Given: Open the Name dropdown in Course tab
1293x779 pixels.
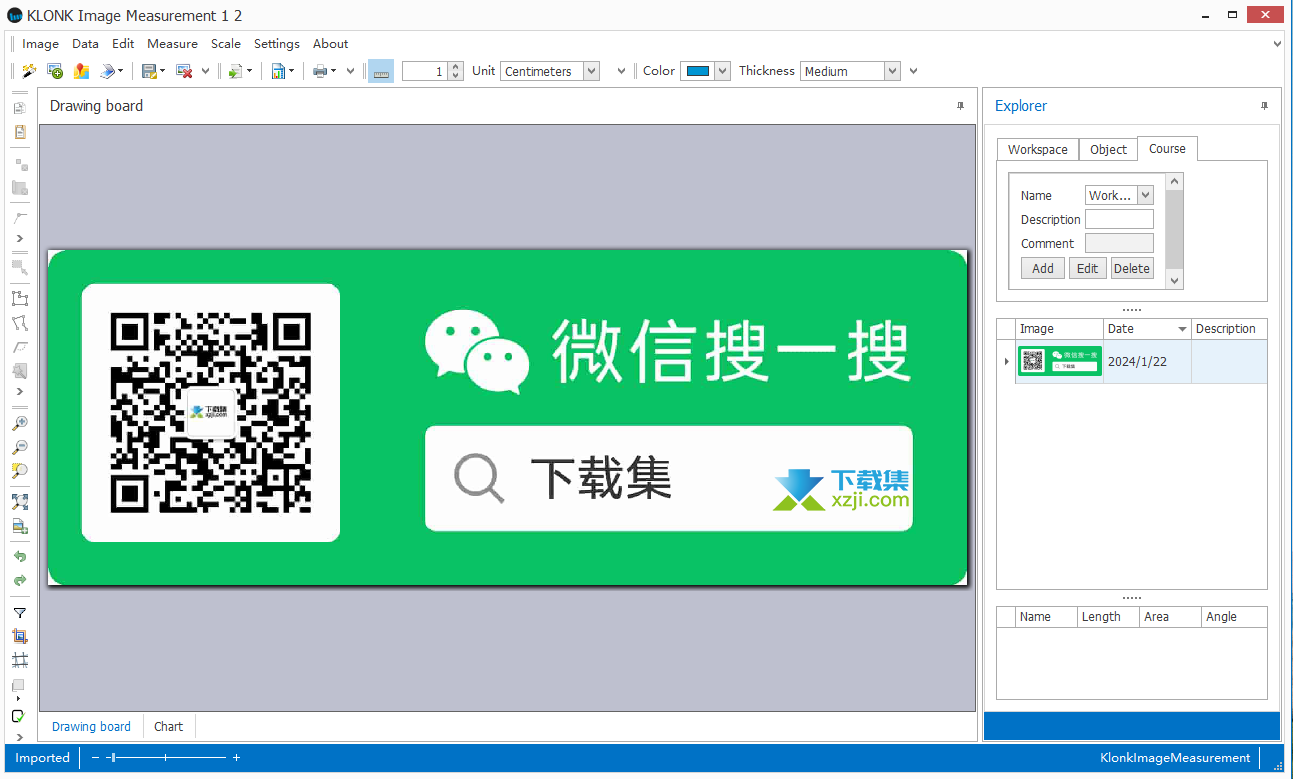Looking at the screenshot, I should click(x=1146, y=196).
